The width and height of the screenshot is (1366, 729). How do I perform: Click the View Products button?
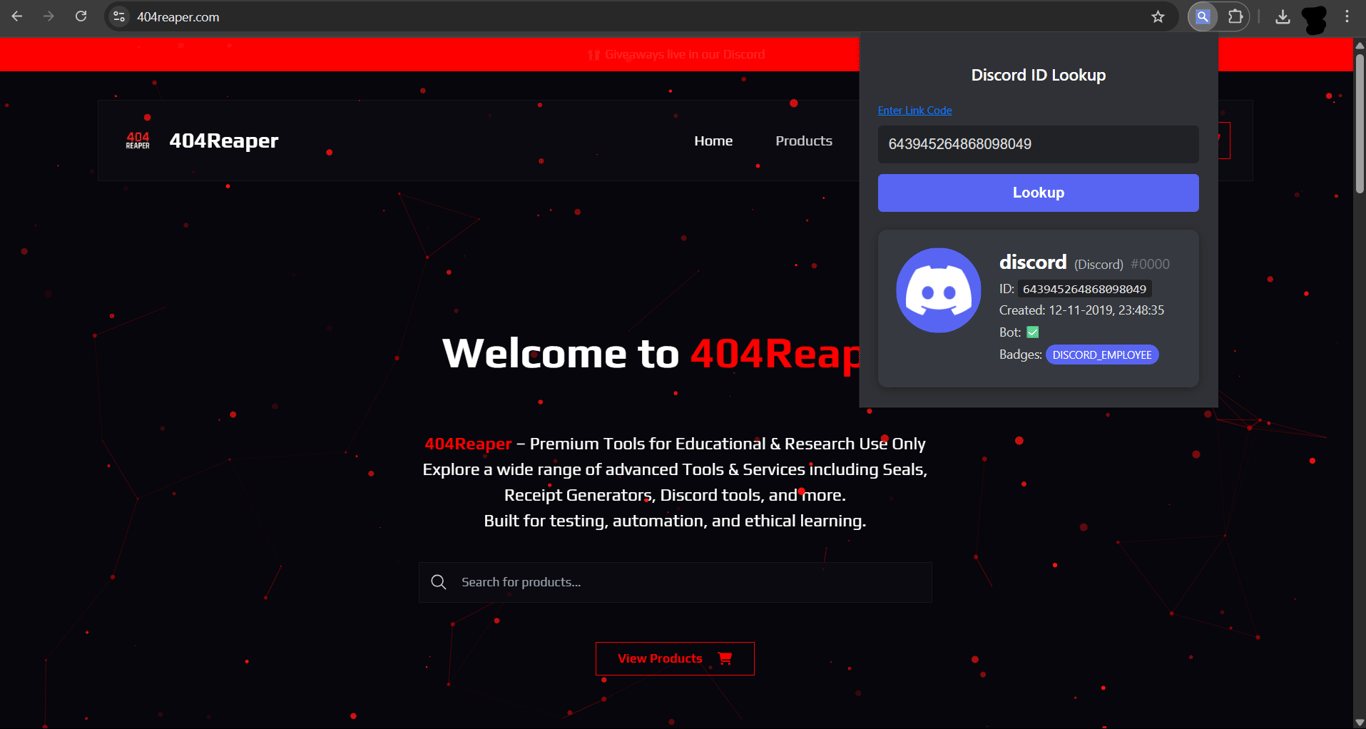coord(675,658)
